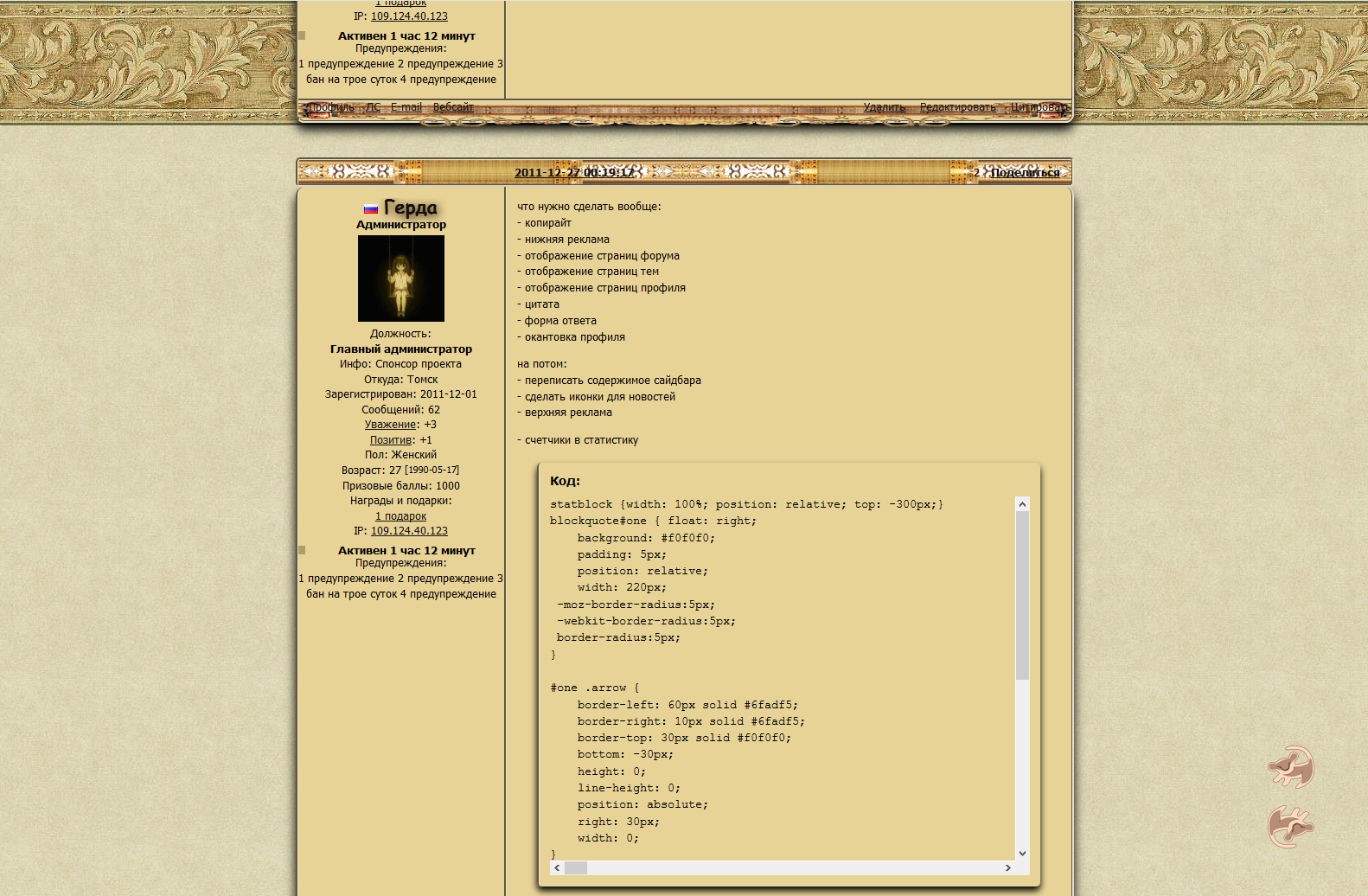Click the Позитив link in user info
The height and width of the screenshot is (896, 1368).
(x=391, y=440)
